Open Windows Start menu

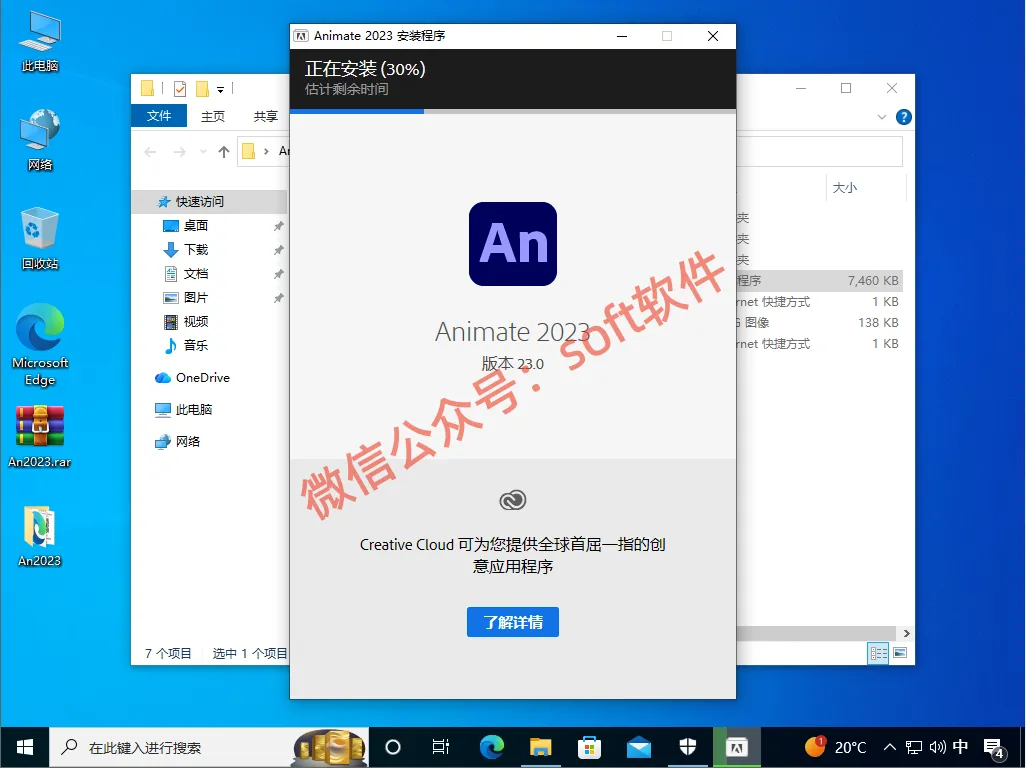25,746
